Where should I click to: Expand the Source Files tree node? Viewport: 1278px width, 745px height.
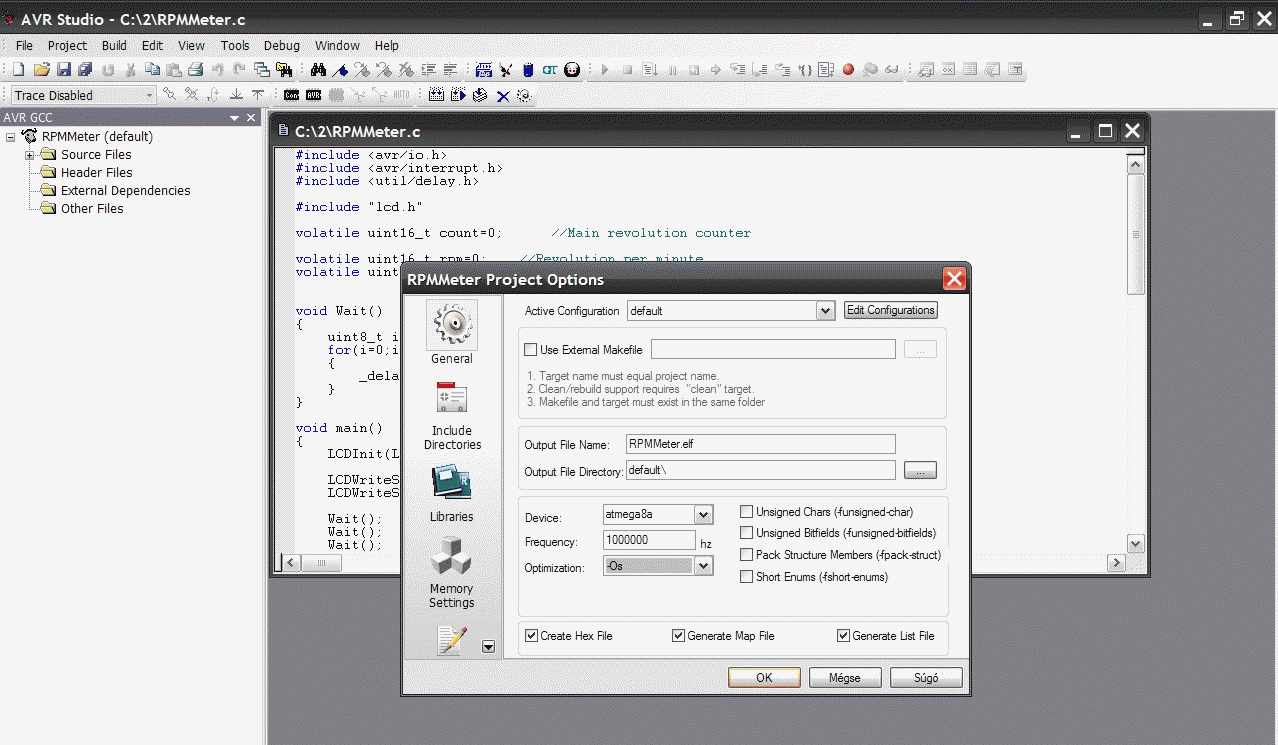pos(29,155)
